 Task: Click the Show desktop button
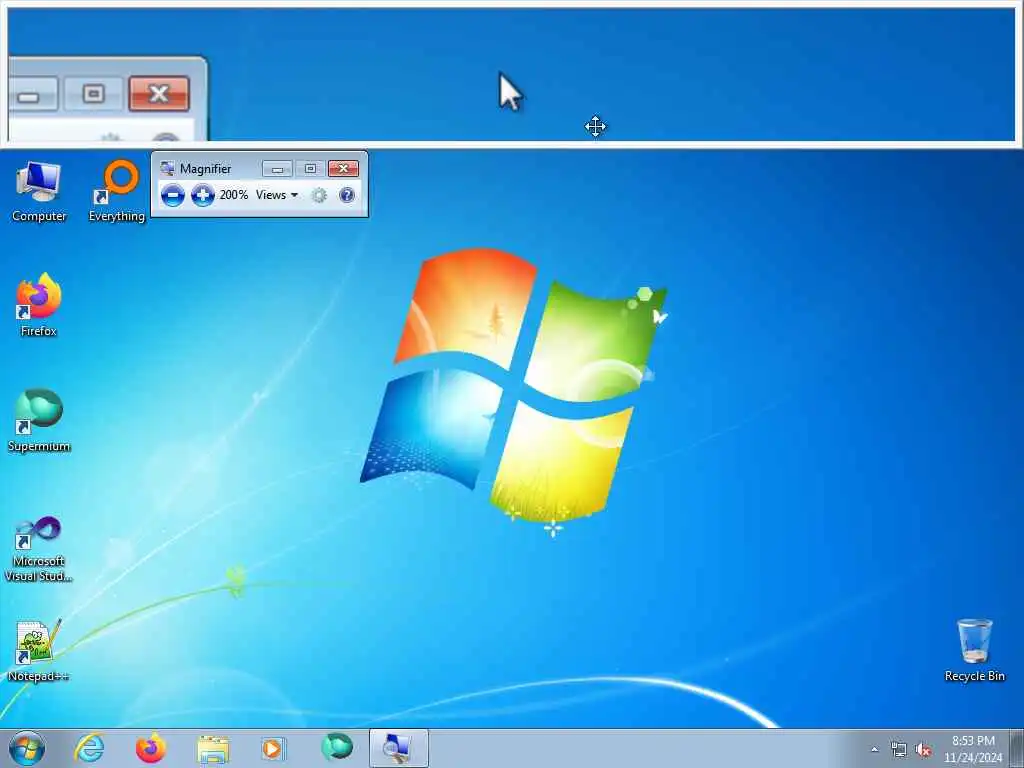click(x=1017, y=749)
